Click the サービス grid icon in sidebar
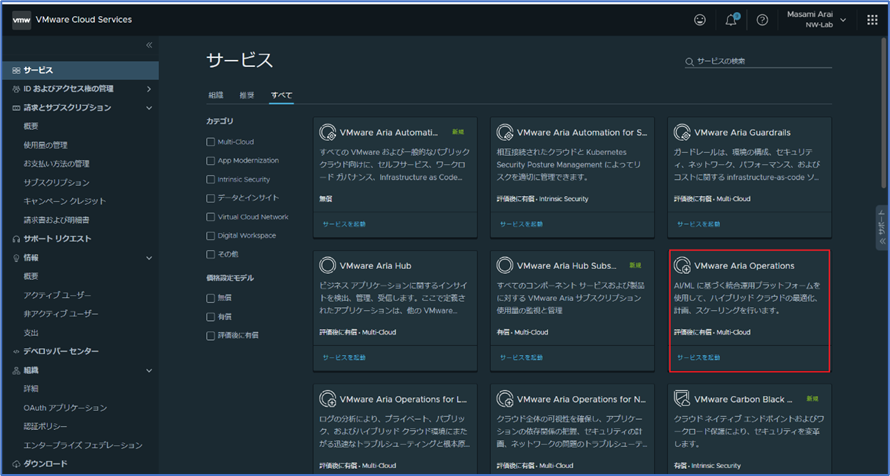The width and height of the screenshot is (890, 476). tap(16, 70)
